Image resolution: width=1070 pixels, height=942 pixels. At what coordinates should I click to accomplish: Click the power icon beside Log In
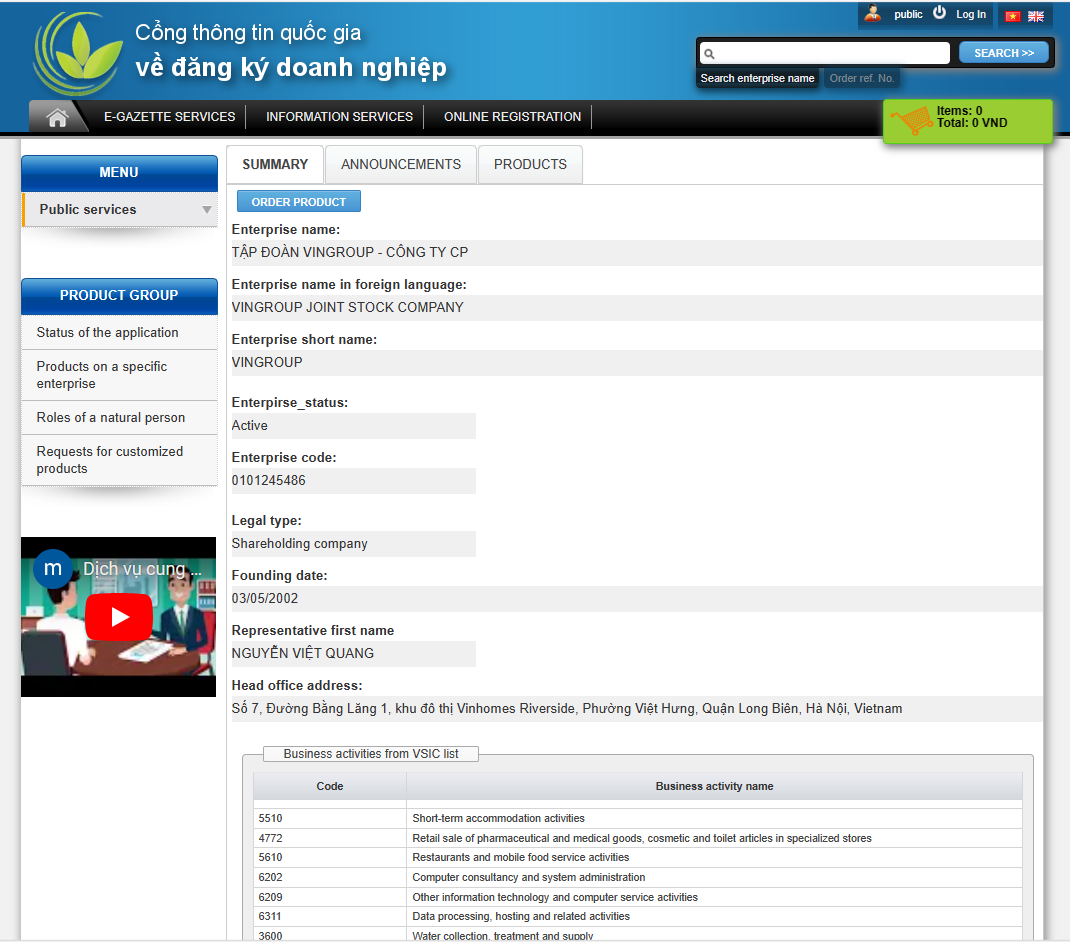click(x=939, y=13)
